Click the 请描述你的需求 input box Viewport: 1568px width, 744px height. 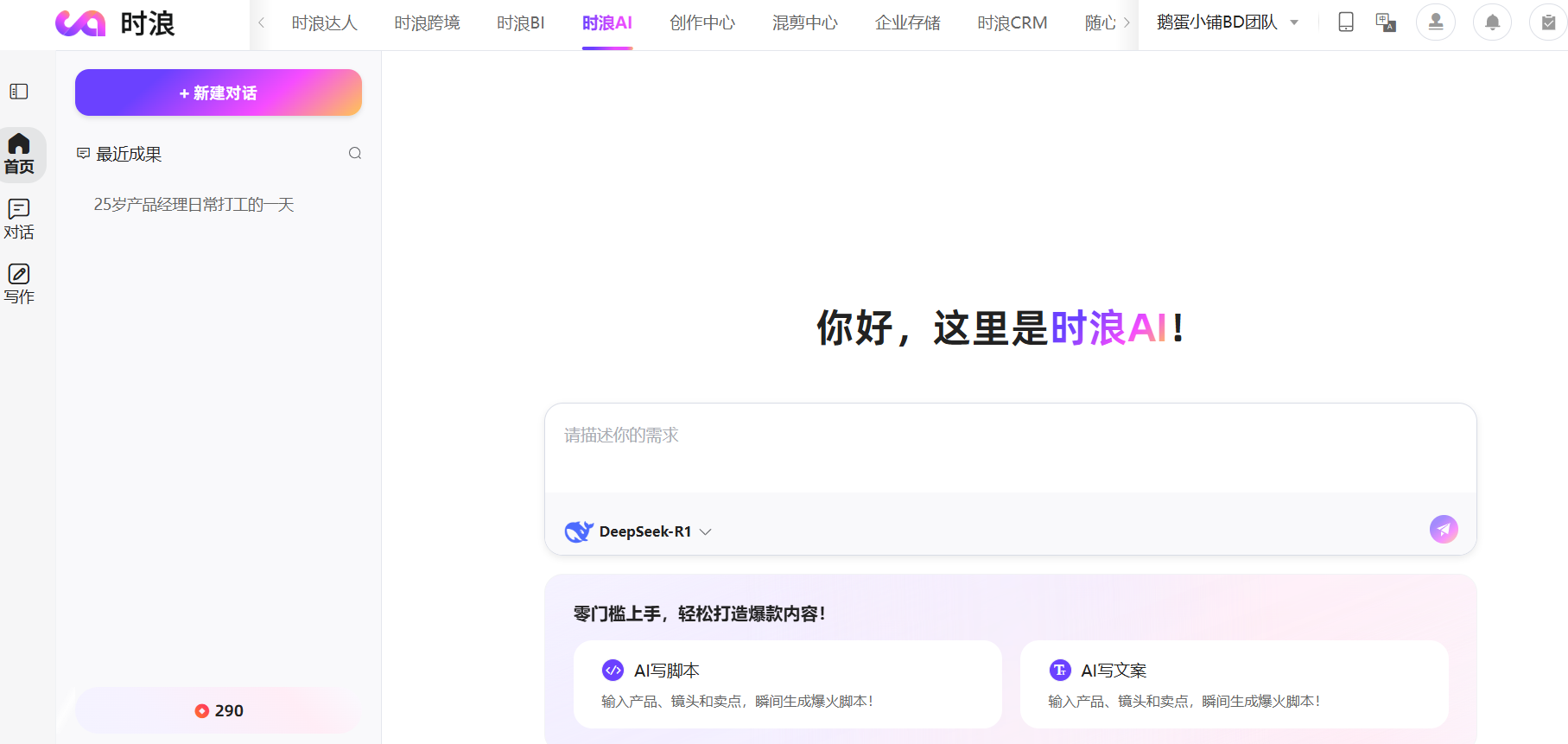pos(1011,448)
